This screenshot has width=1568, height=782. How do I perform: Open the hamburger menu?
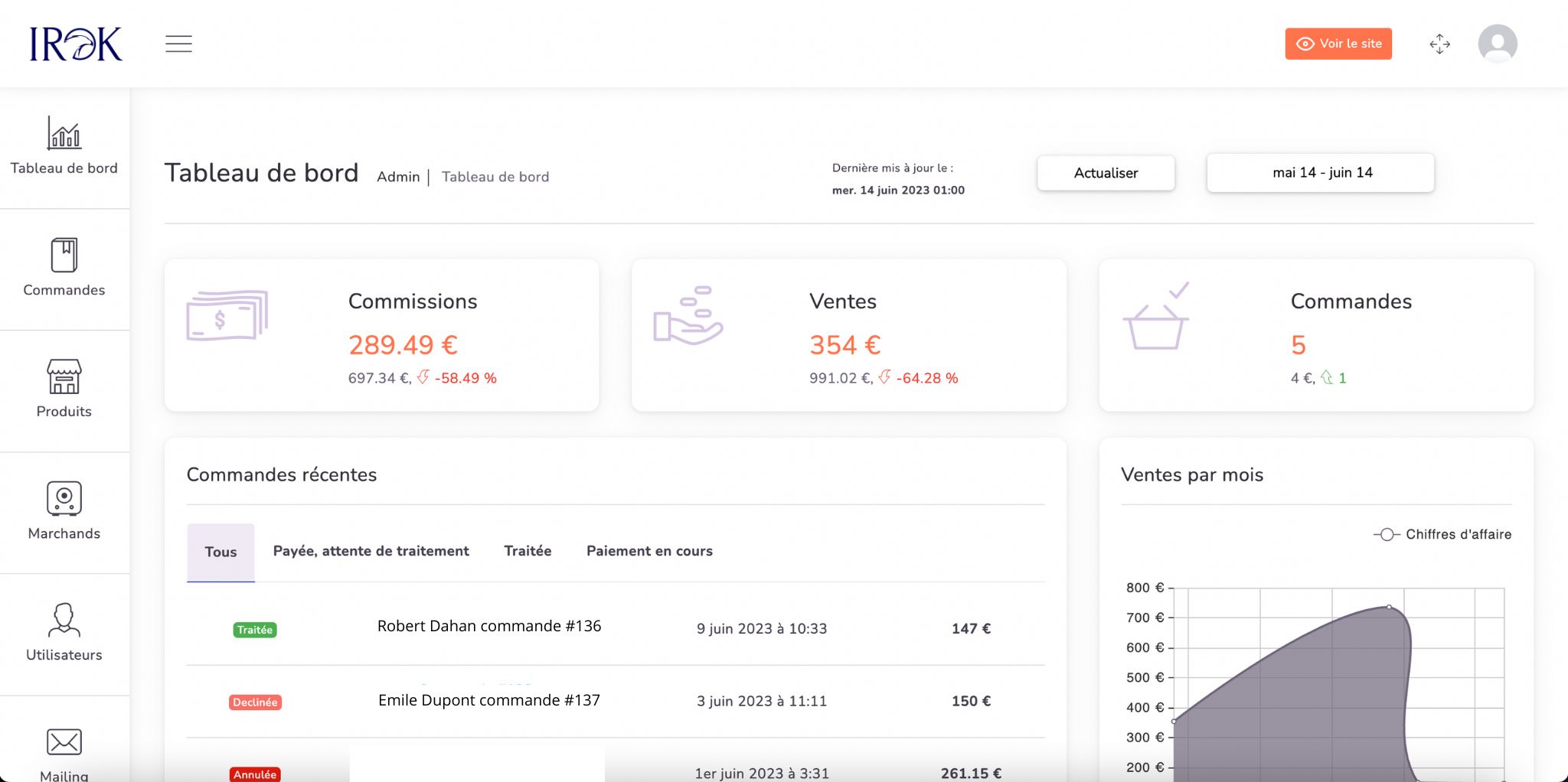pyautogui.click(x=178, y=44)
